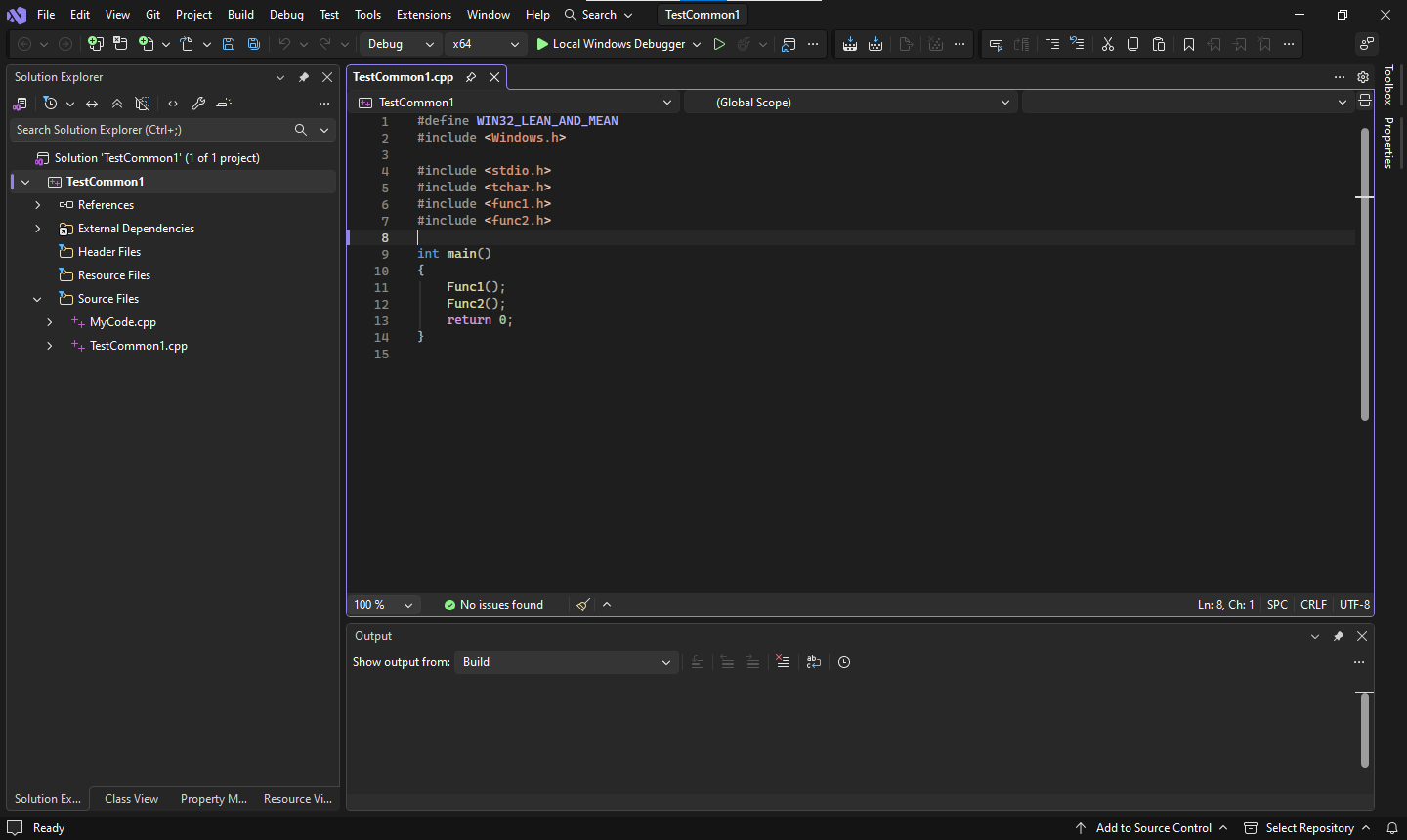Open Properties wrench icon in Solution Explorer
The height and width of the screenshot is (840, 1407).
click(x=198, y=104)
